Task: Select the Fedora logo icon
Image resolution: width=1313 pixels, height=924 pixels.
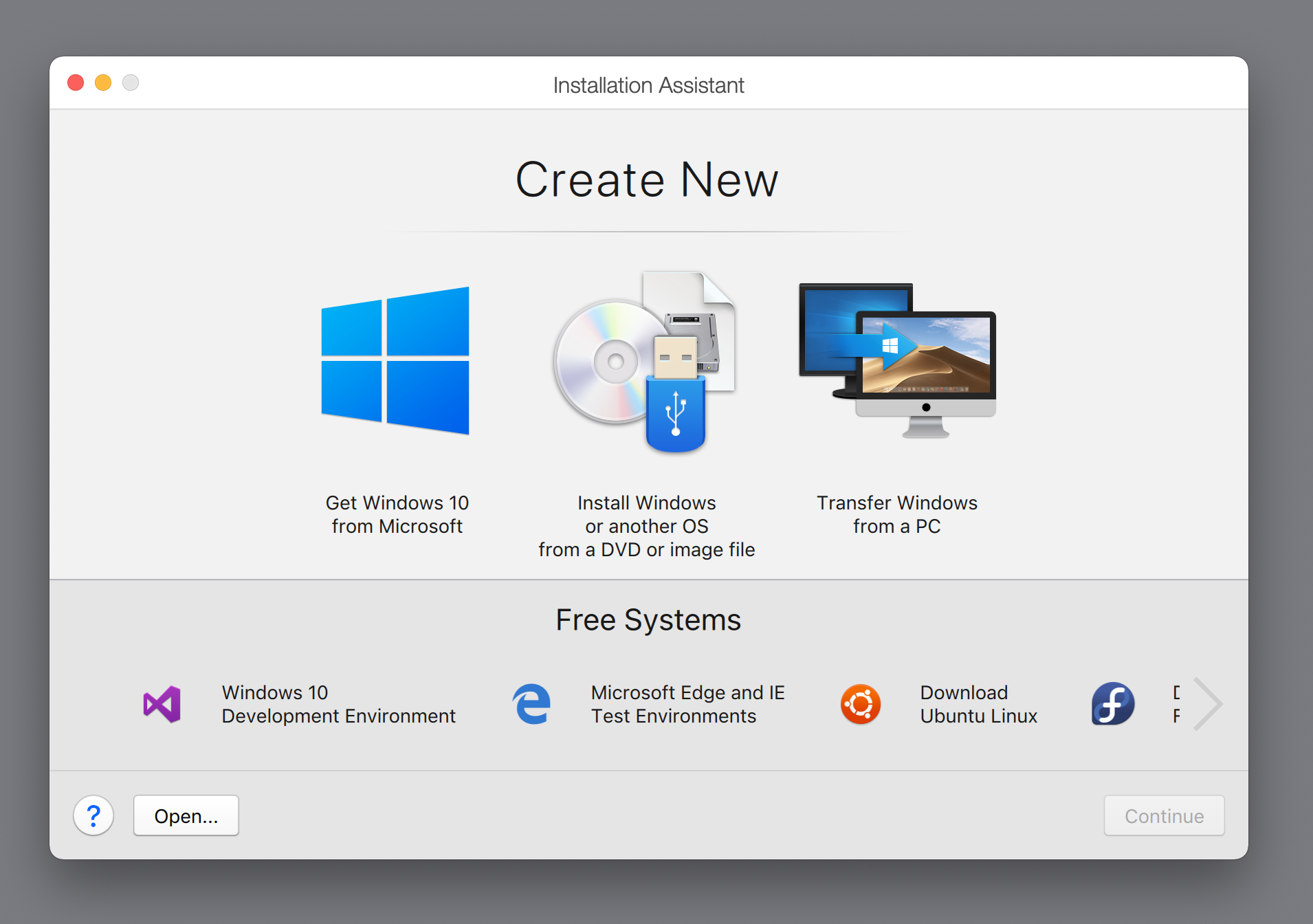Action: (x=1113, y=704)
